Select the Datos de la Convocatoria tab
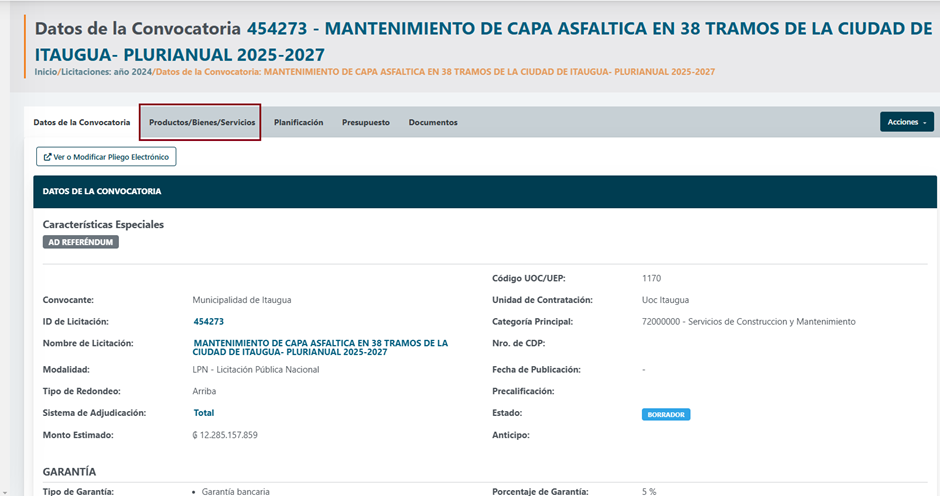 (82, 122)
